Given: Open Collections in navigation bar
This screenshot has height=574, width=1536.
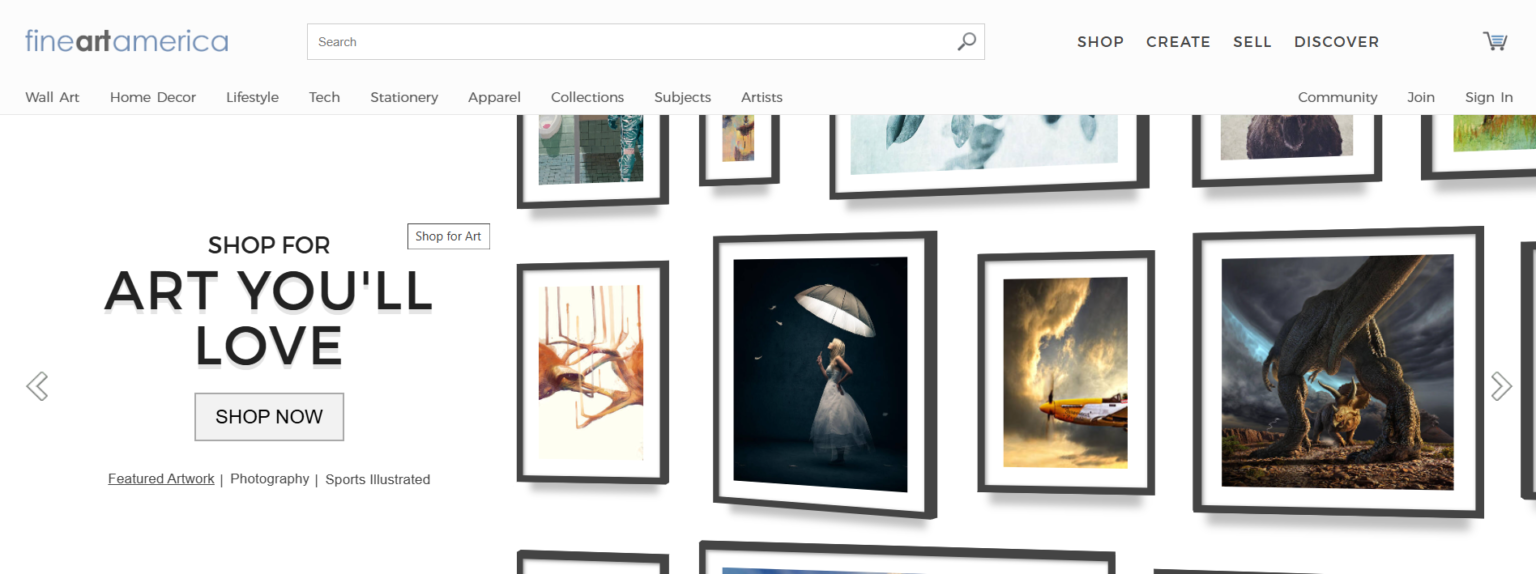Looking at the screenshot, I should [587, 97].
